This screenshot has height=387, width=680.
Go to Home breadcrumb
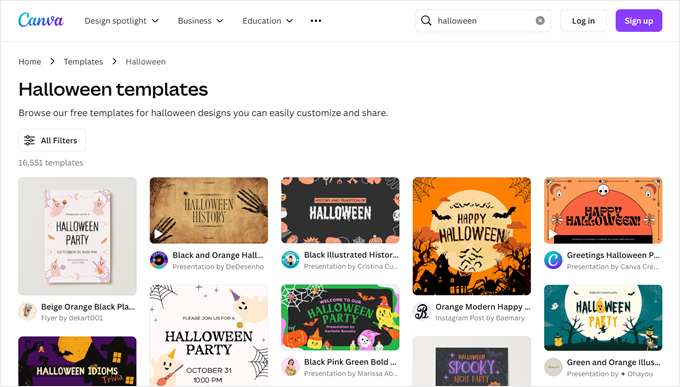[x=29, y=62]
